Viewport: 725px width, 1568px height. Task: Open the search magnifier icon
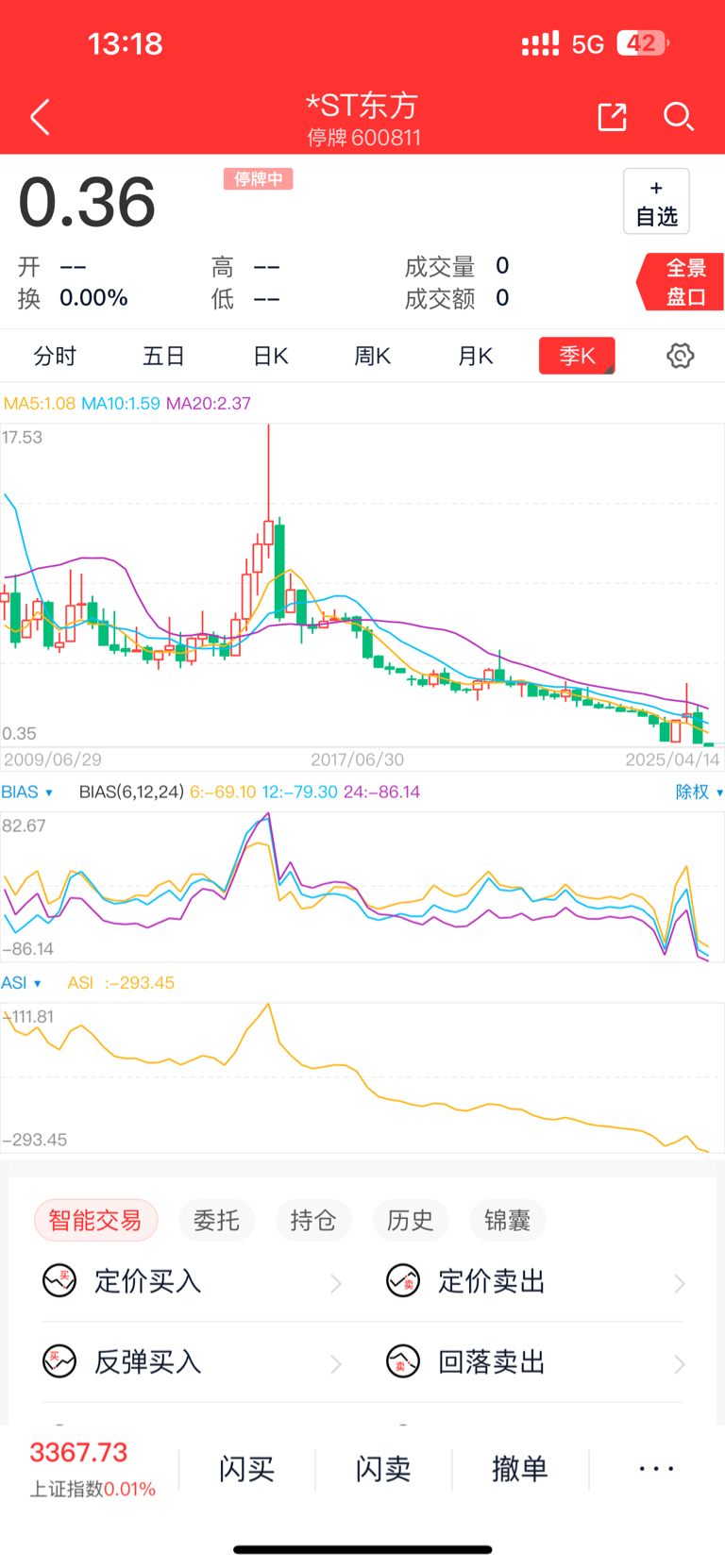pyautogui.click(x=679, y=117)
